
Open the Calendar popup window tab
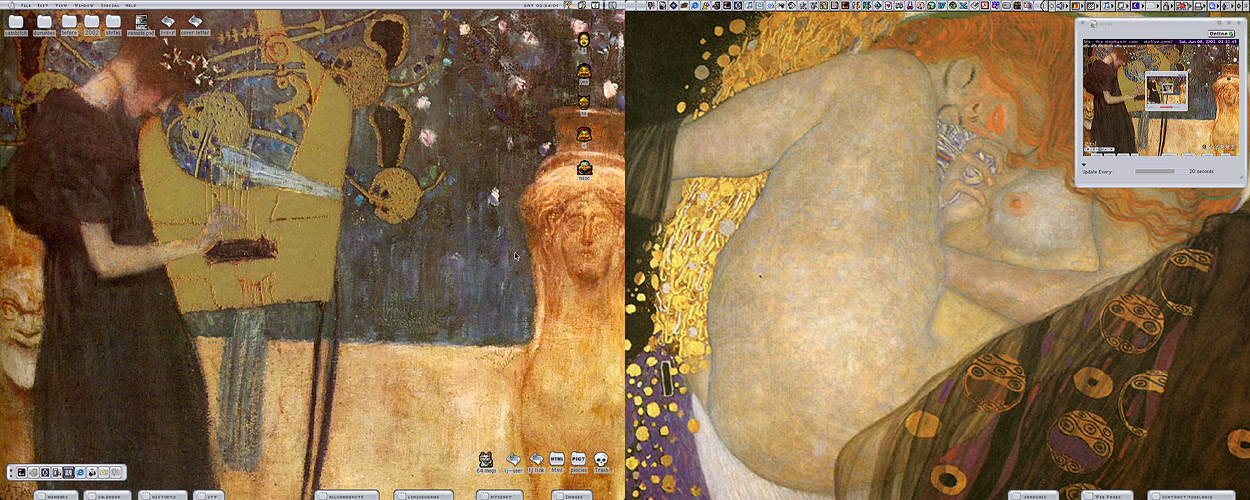tap(109, 495)
